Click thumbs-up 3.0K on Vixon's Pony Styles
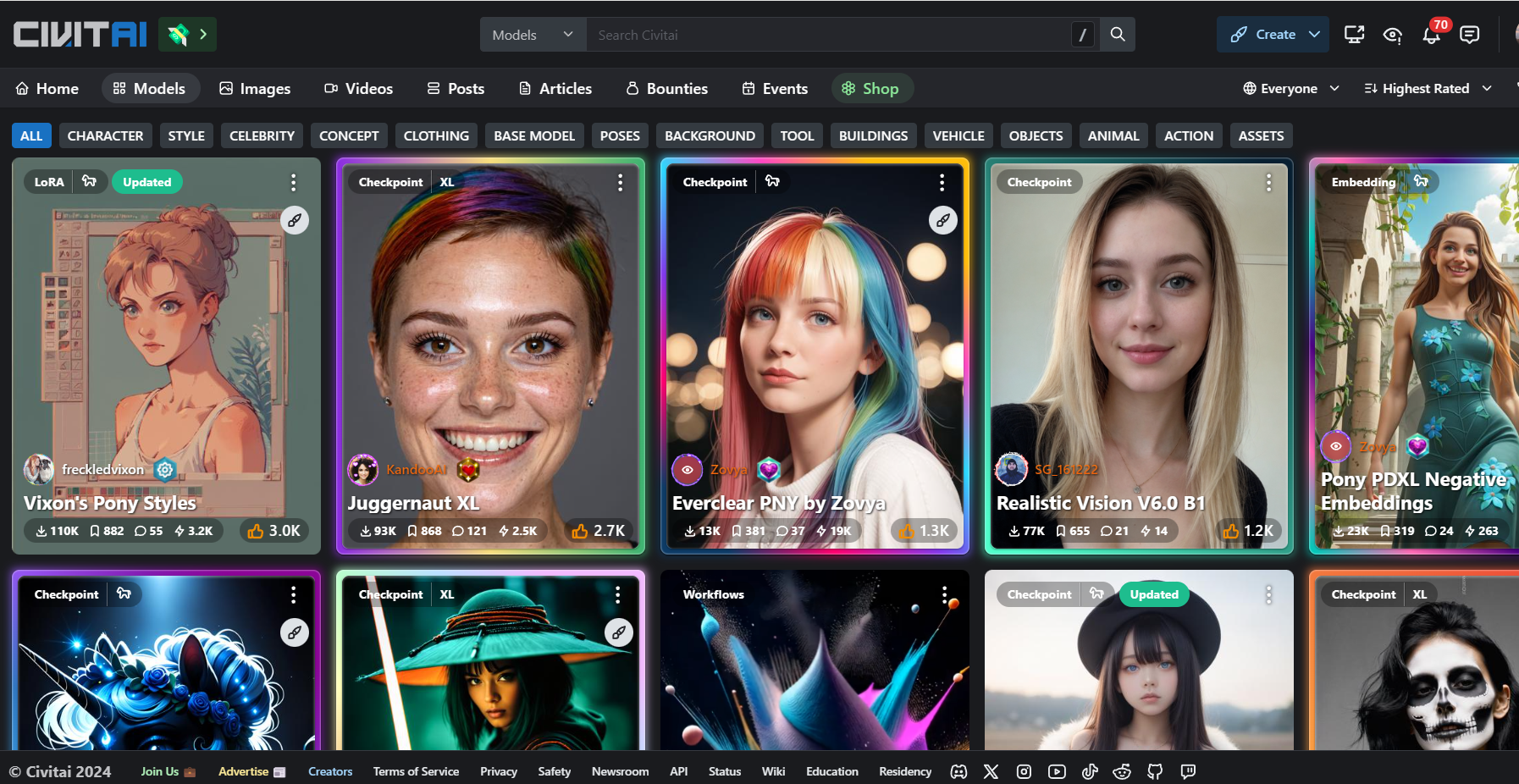 (x=274, y=531)
